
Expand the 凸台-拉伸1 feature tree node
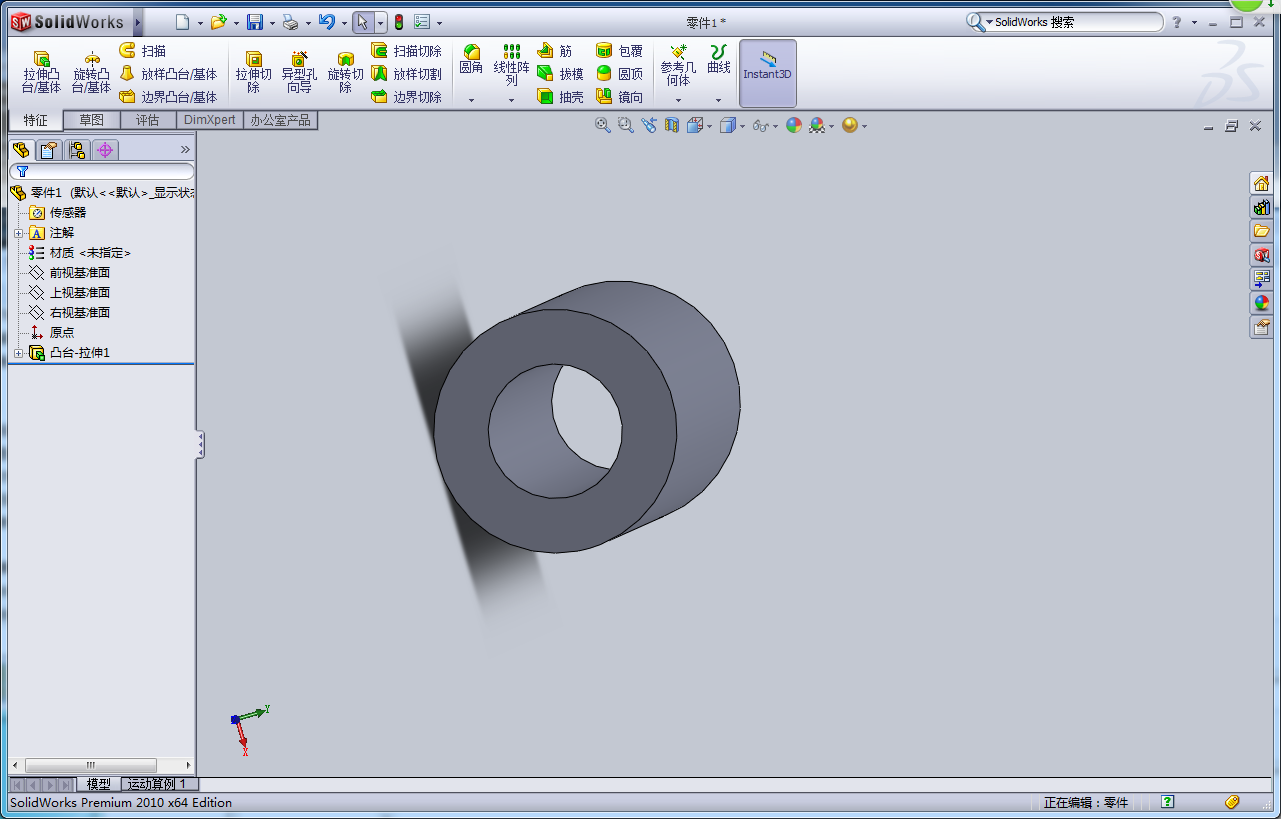coord(18,353)
